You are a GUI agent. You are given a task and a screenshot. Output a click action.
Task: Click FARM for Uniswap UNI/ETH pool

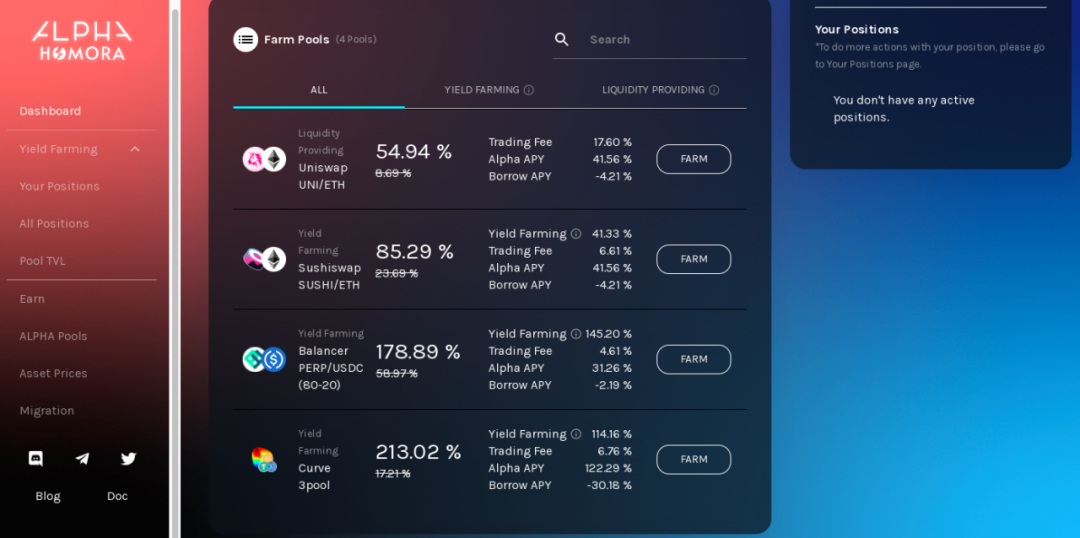(694, 159)
